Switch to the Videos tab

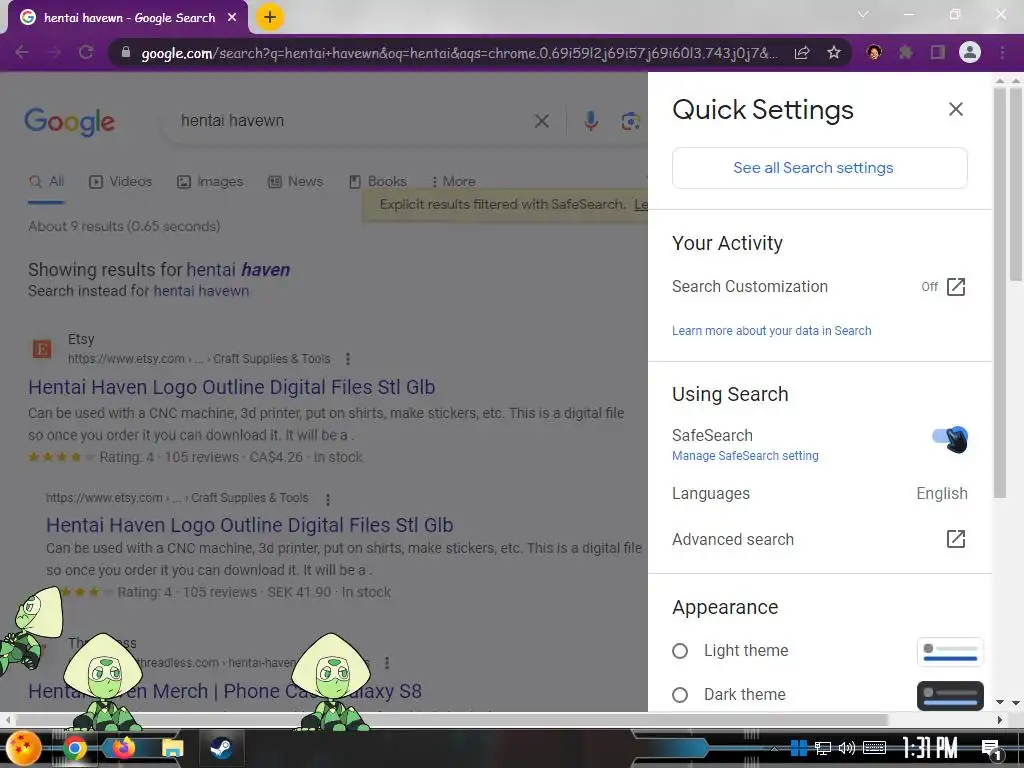120,182
